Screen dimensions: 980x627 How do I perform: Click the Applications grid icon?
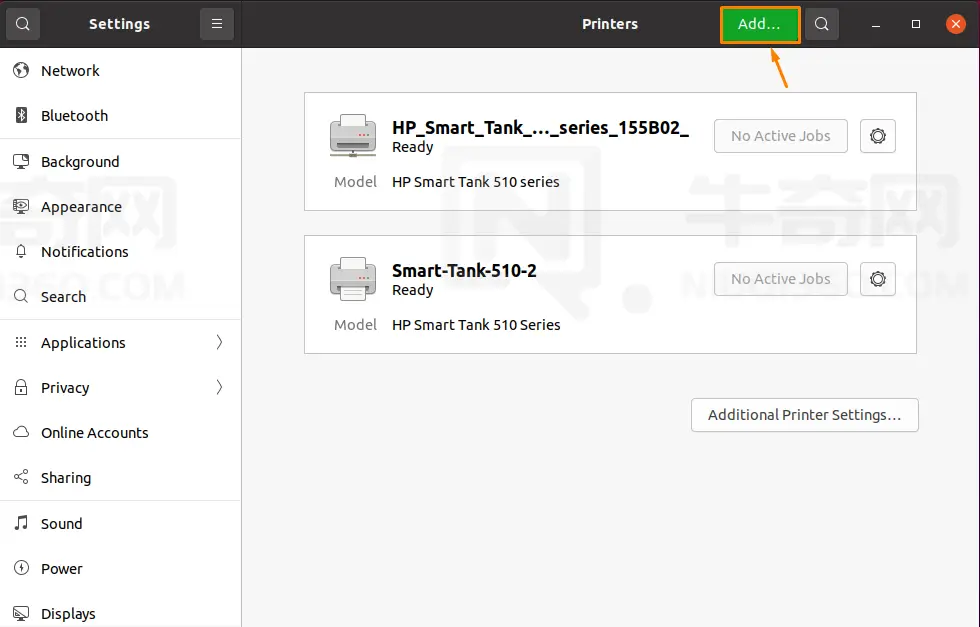coord(21,342)
